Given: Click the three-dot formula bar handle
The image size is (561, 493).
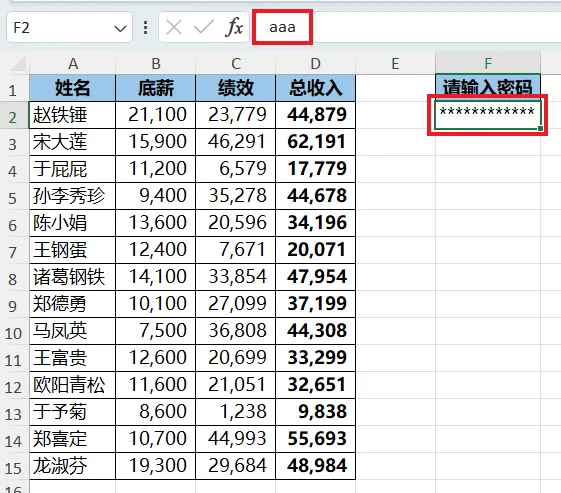Looking at the screenshot, I should (145, 28).
